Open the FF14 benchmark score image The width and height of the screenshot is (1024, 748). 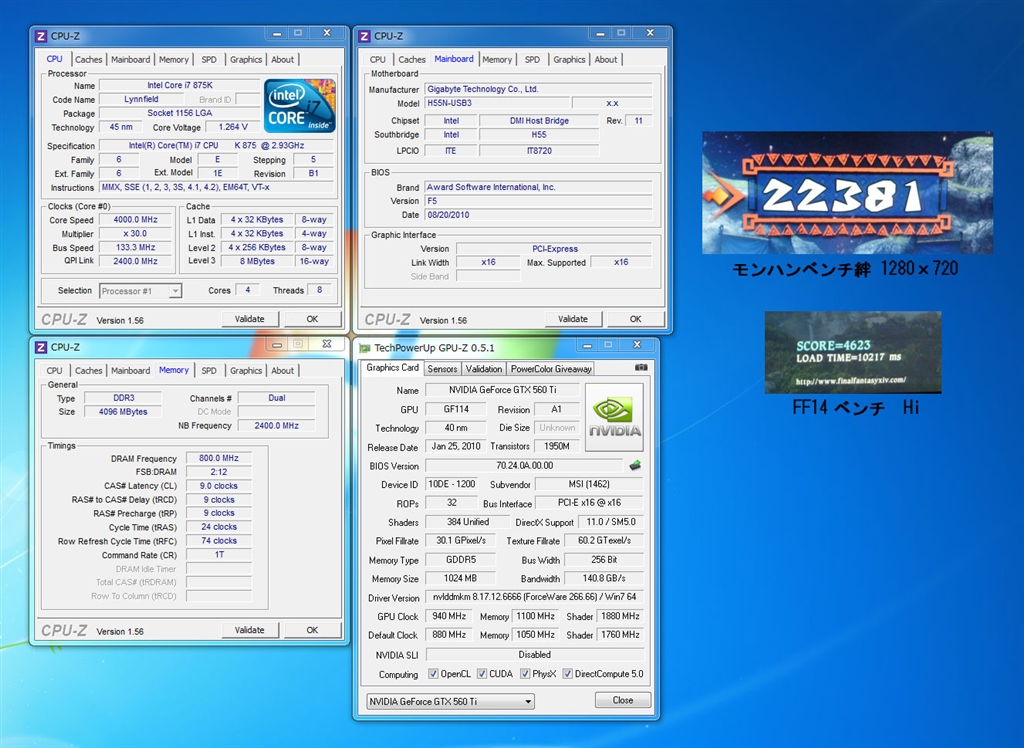[852, 352]
